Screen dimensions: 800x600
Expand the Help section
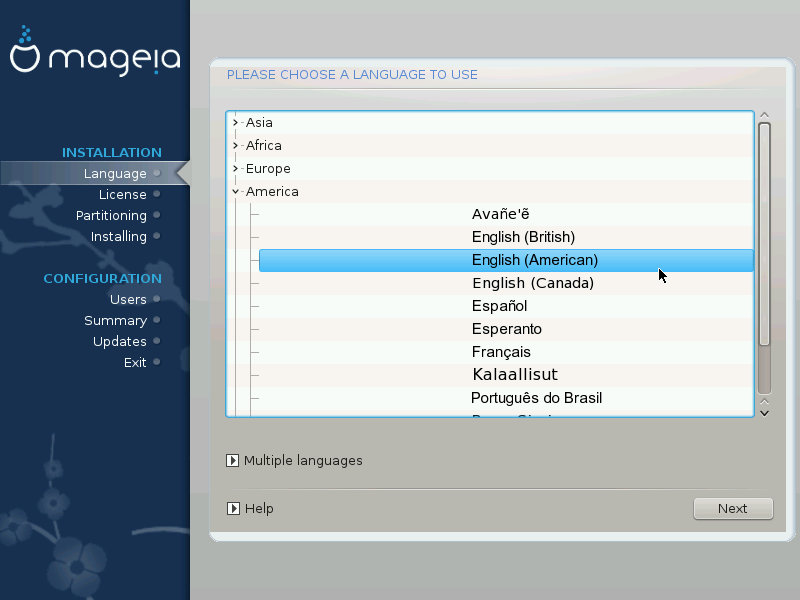tap(233, 509)
